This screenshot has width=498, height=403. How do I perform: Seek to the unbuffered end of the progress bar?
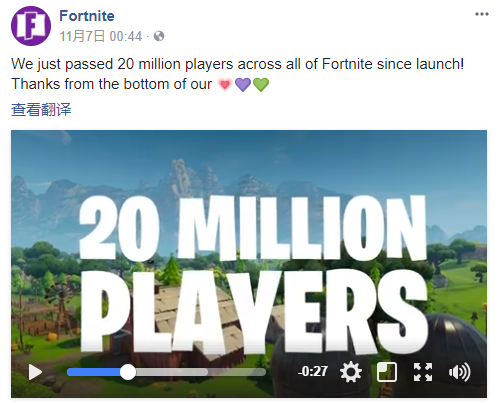coord(237,372)
